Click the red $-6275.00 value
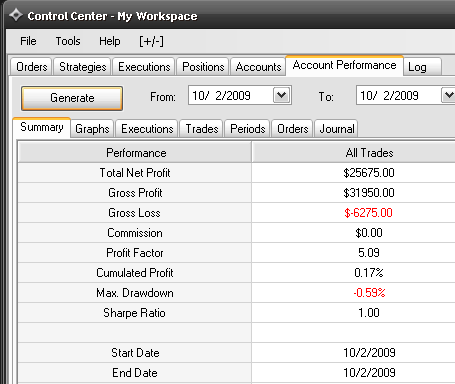 pyautogui.click(x=368, y=213)
